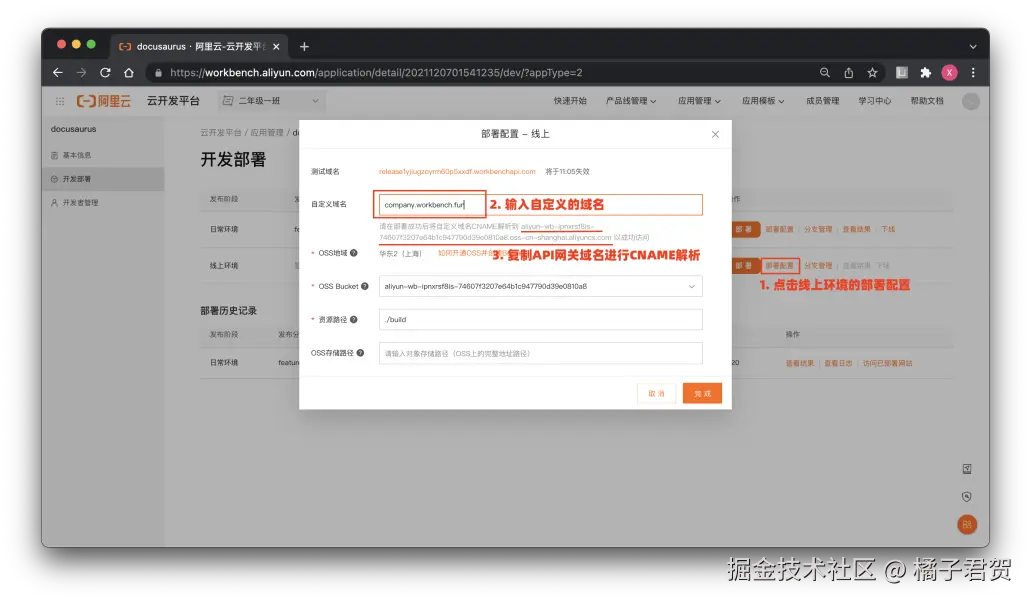The image size is (1031, 602).
Task: Click the help icon next to OSS地域
Action: click(x=354, y=253)
